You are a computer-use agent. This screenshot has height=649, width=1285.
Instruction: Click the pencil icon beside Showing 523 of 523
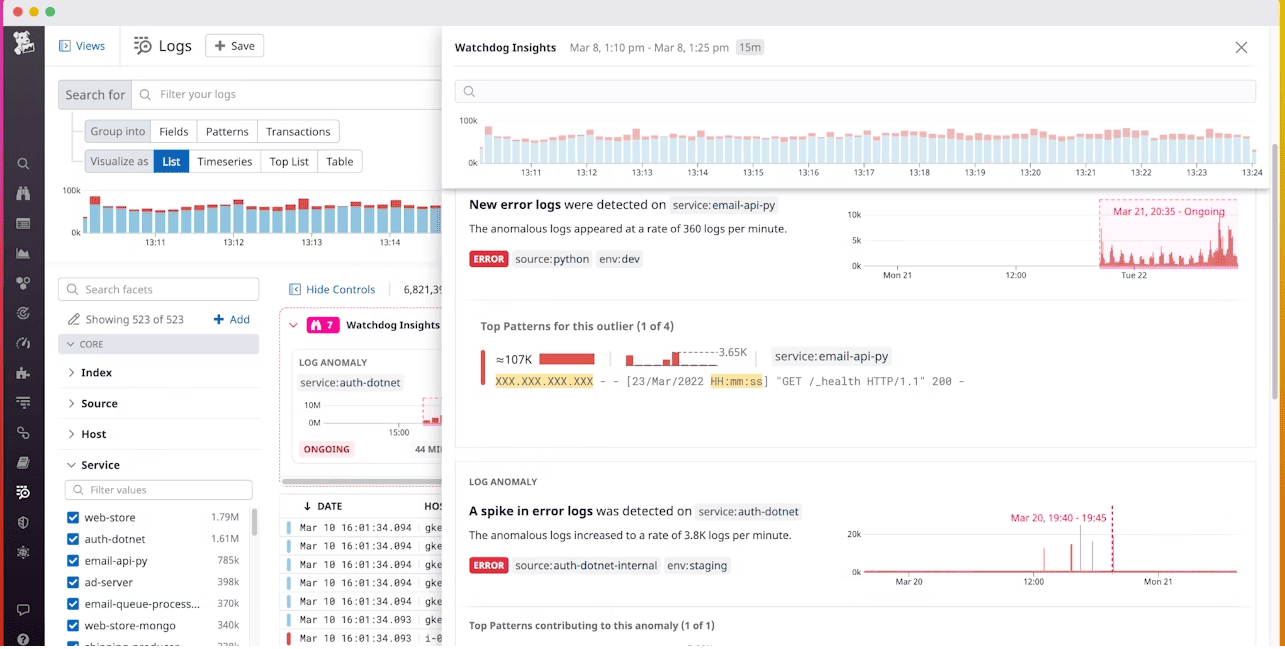(74, 320)
